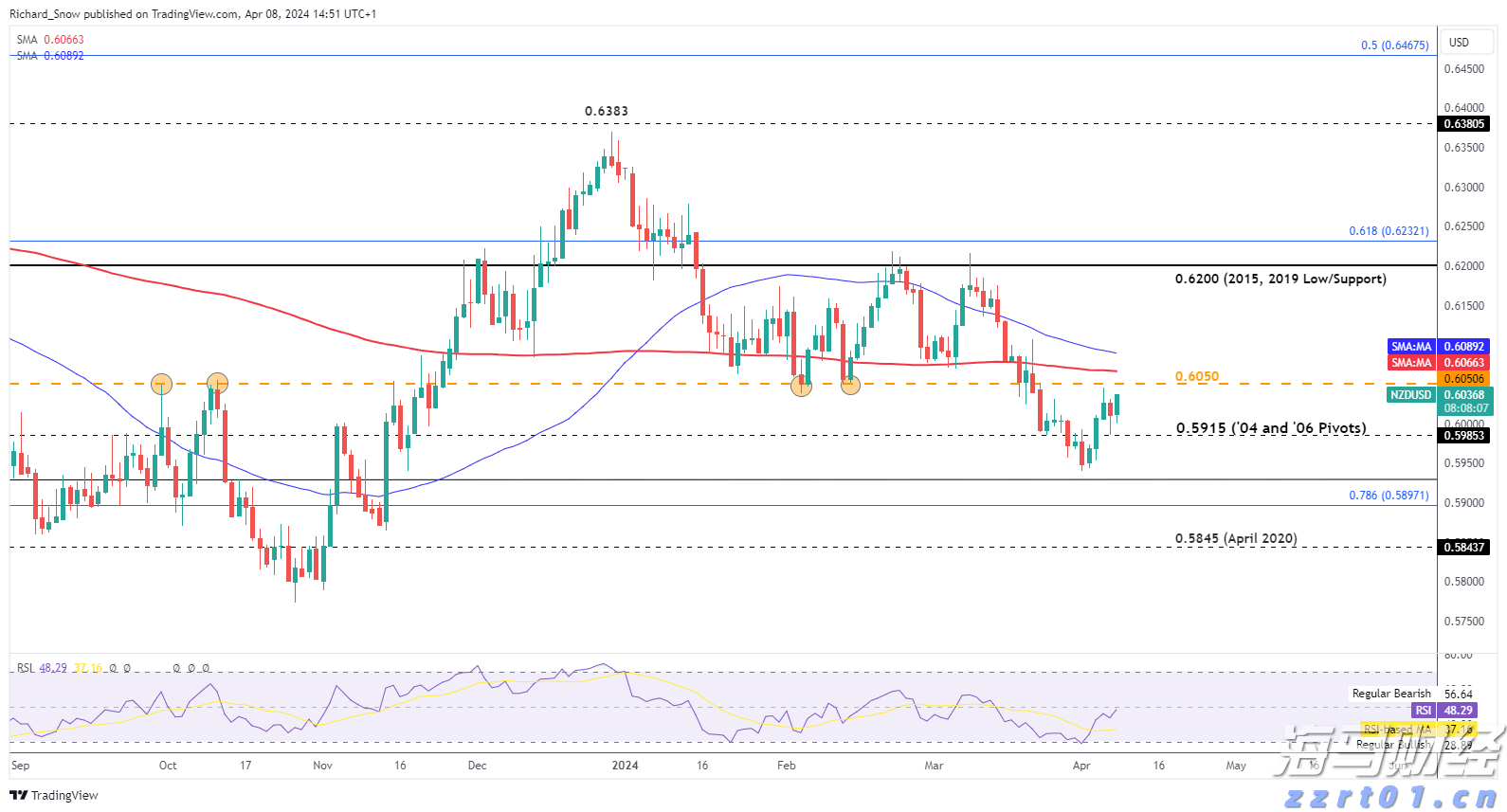Expand the Regular Bearish label in RSI pane
1507x812 pixels.
pos(1390,694)
